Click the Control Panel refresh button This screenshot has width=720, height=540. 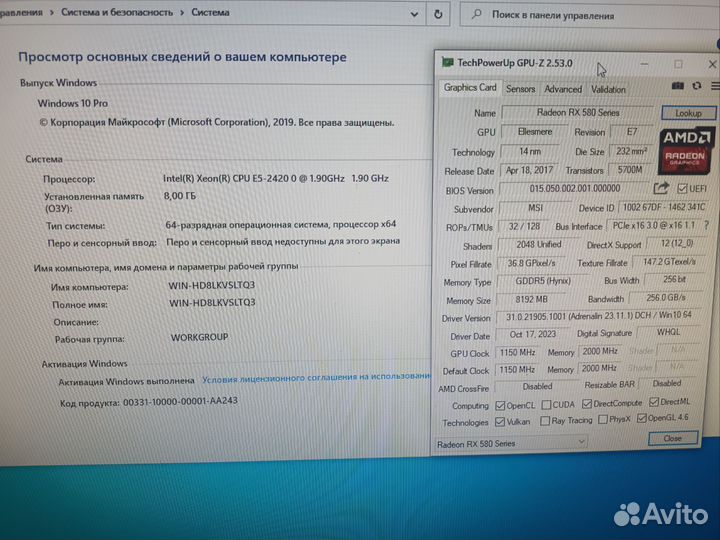[x=438, y=14]
